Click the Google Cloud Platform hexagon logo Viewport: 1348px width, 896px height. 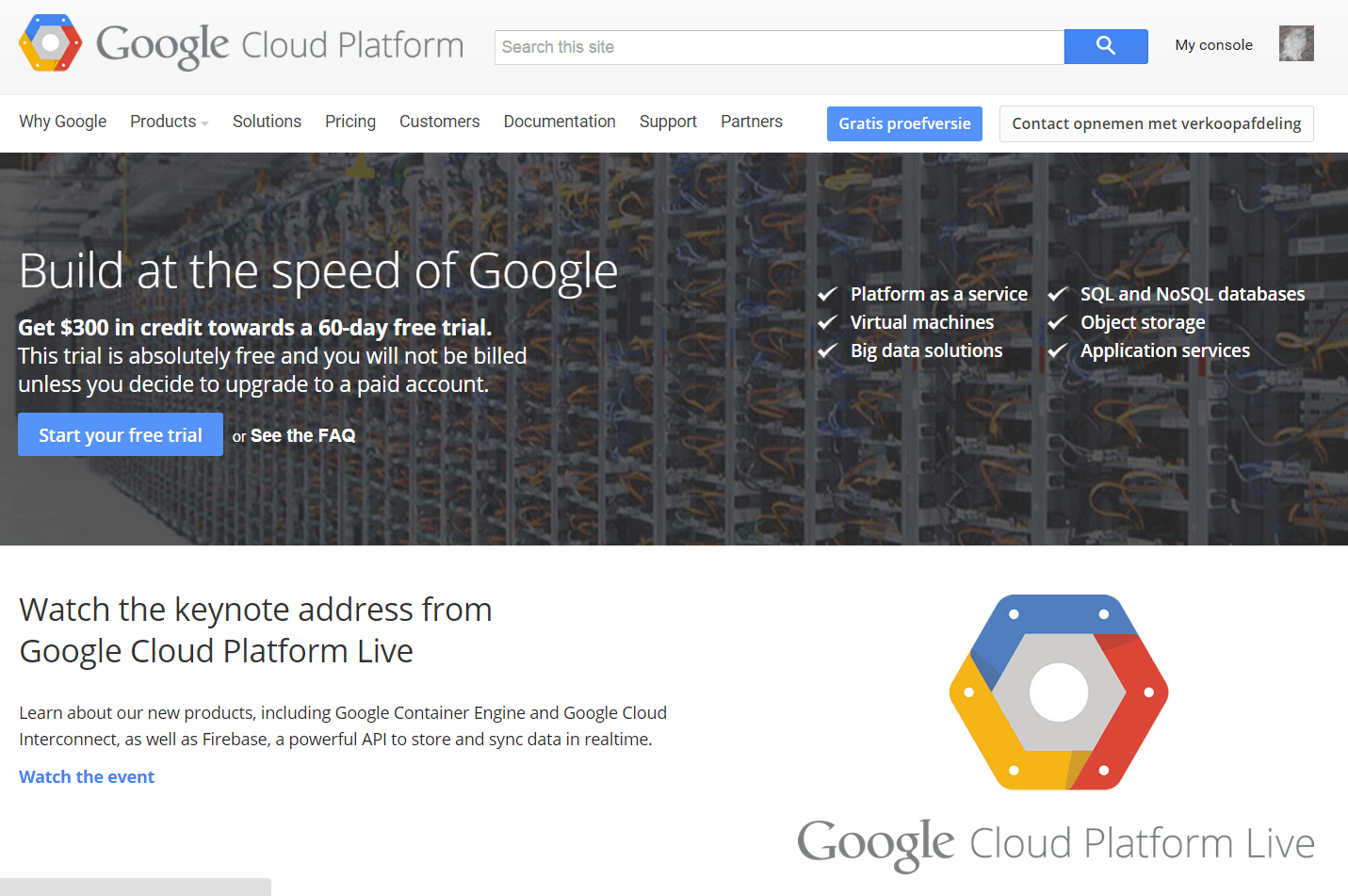[x=51, y=43]
